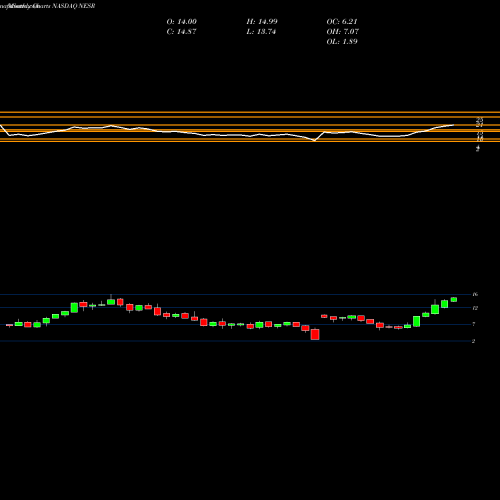Click the 2 price axis label
The image size is (500, 500).
tap(474, 341)
